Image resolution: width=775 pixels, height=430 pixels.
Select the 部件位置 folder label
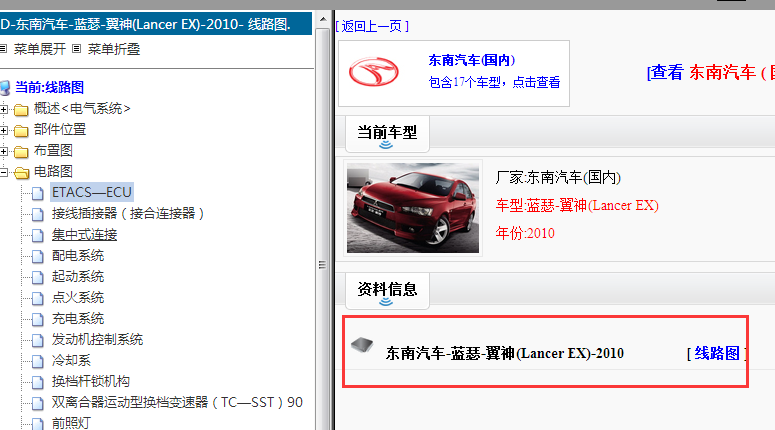[x=60, y=129]
